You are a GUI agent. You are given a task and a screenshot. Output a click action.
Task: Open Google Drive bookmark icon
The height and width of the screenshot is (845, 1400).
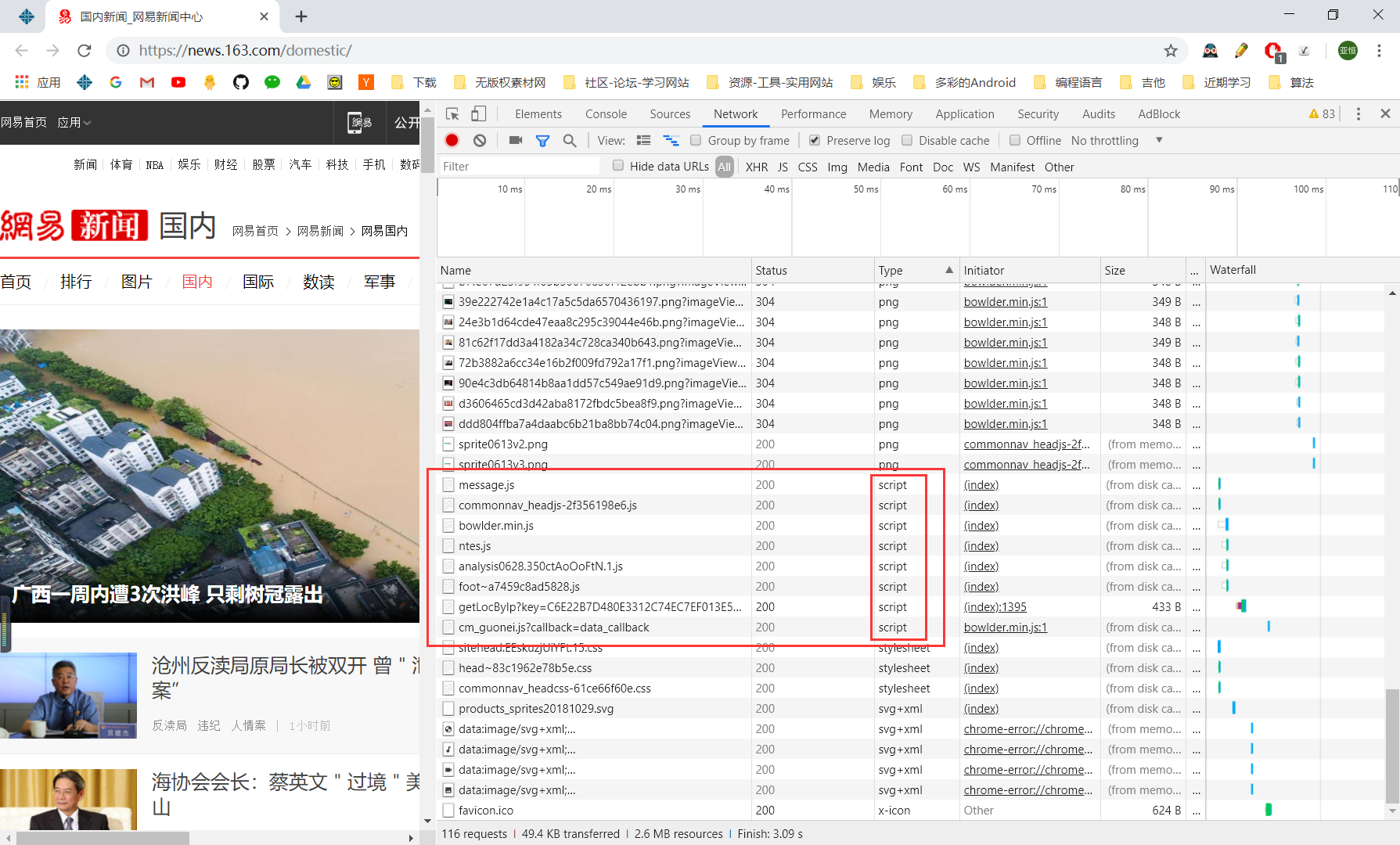click(304, 82)
